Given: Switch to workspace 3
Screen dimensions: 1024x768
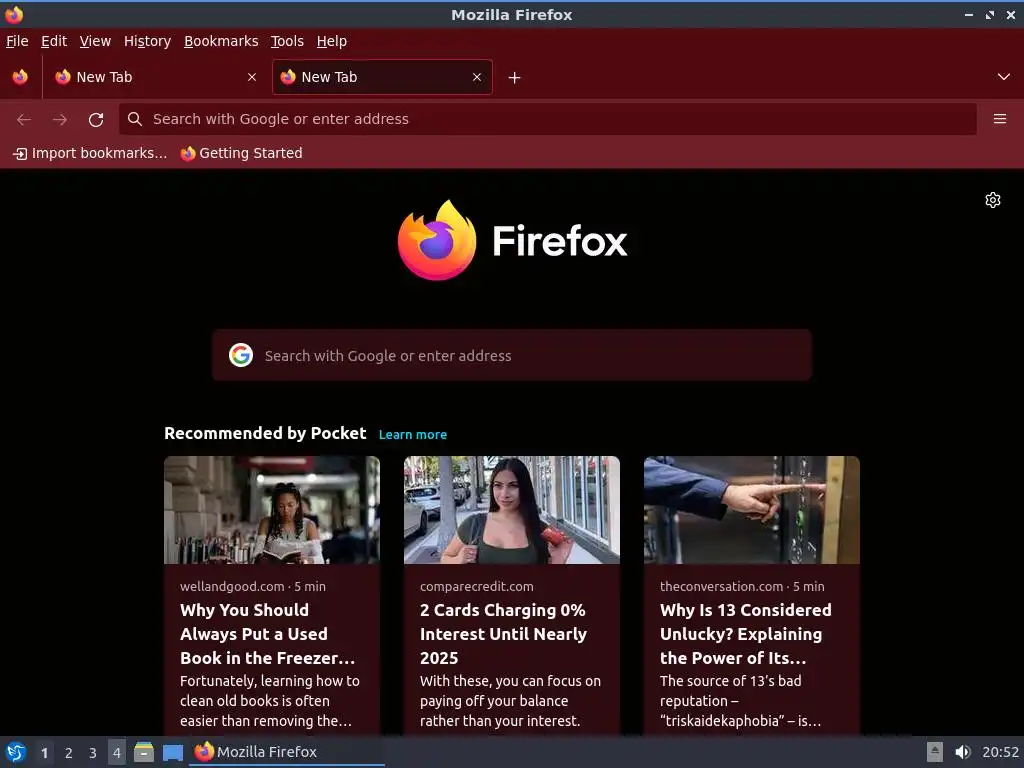Looking at the screenshot, I should (x=93, y=753).
